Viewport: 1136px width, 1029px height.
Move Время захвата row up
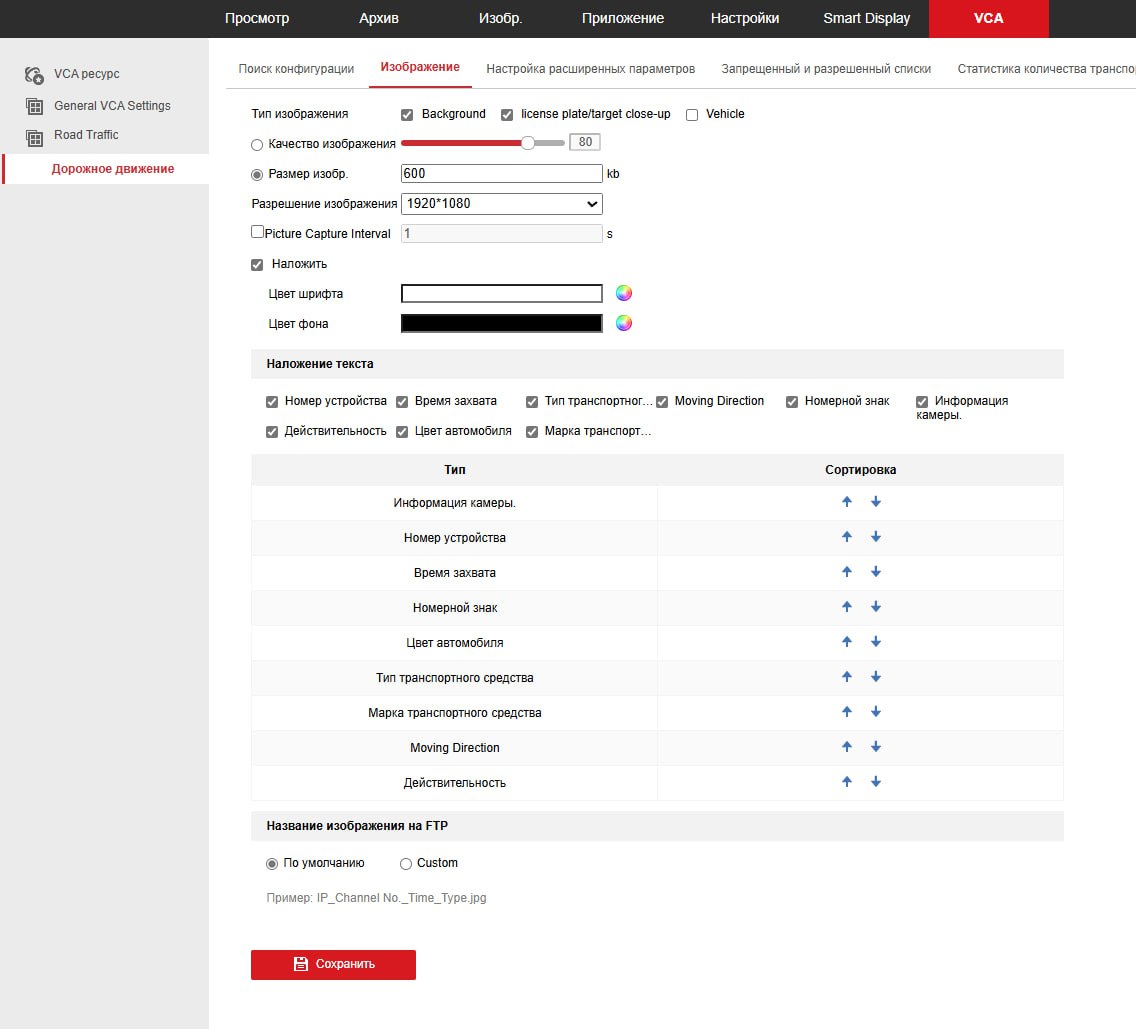click(846, 572)
